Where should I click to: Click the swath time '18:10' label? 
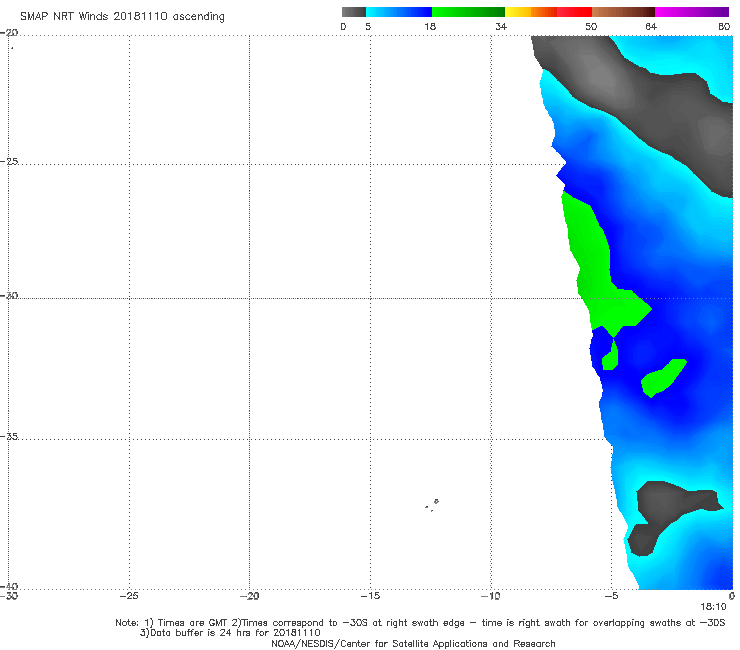713,607
